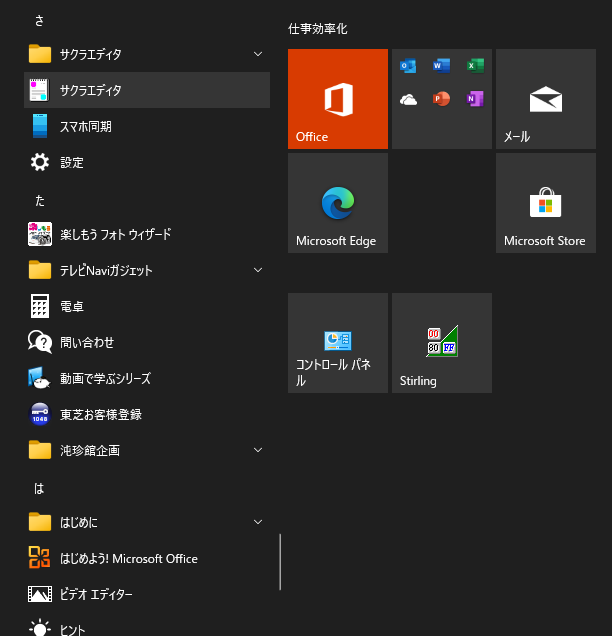Click the 楽しもう フォト ウィザード icon
612x636 pixels.
click(40, 234)
